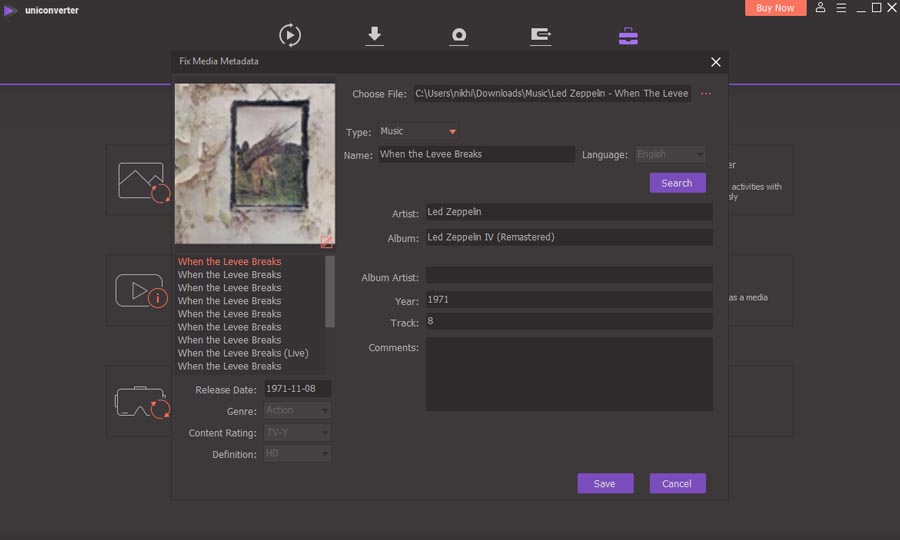Click the VR Converter tool icon
This screenshot has height=540, width=900.
pos(142,402)
